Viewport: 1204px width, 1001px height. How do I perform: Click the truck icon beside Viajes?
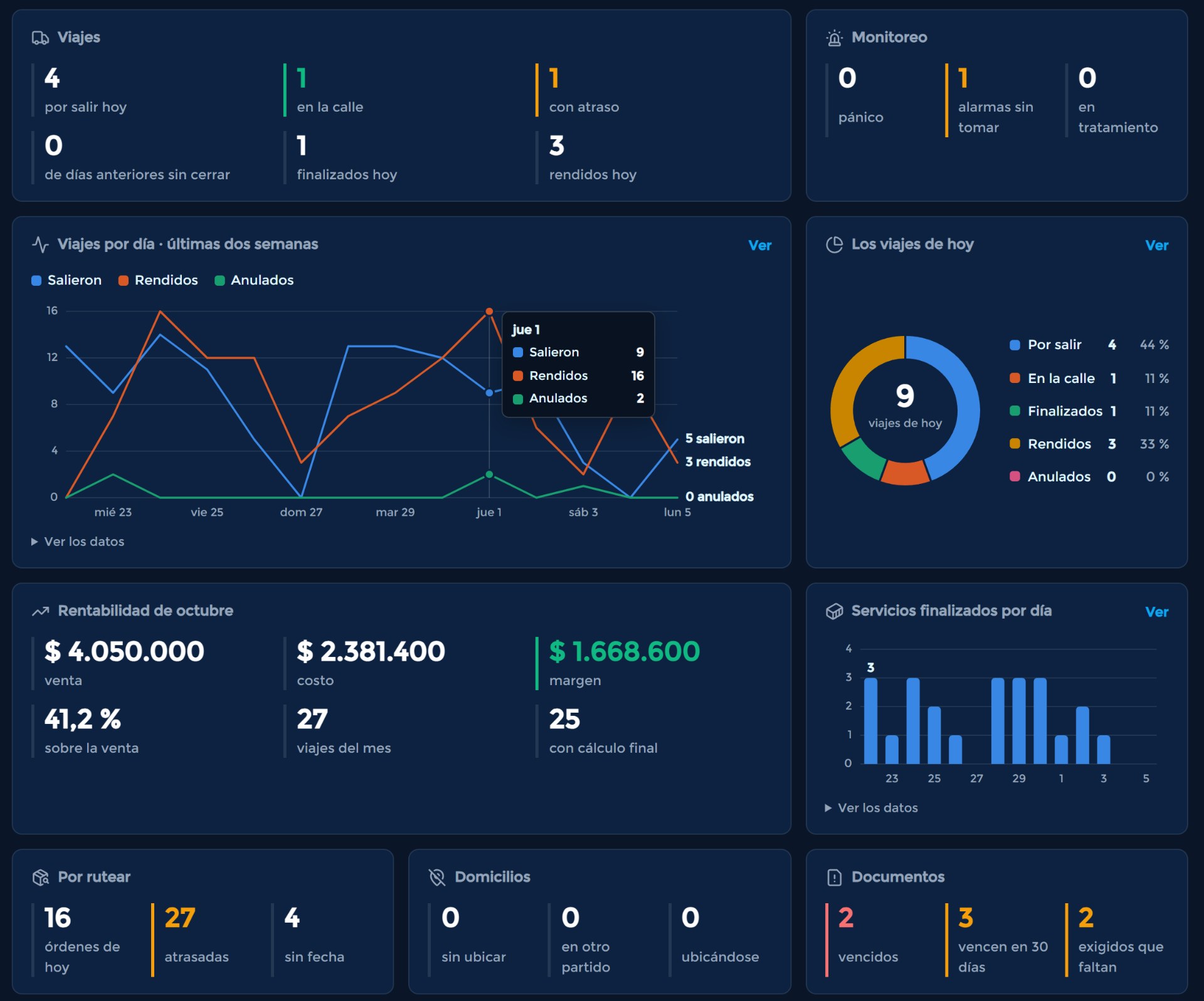[40, 38]
